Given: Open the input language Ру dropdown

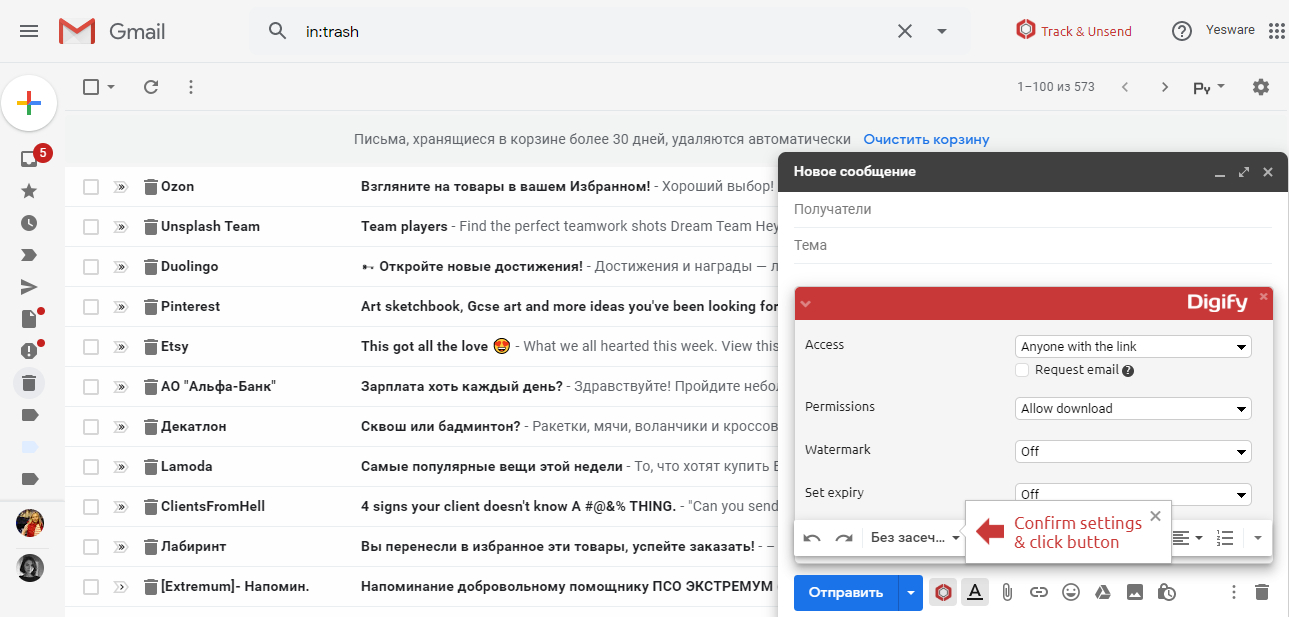Looking at the screenshot, I should [x=1209, y=87].
